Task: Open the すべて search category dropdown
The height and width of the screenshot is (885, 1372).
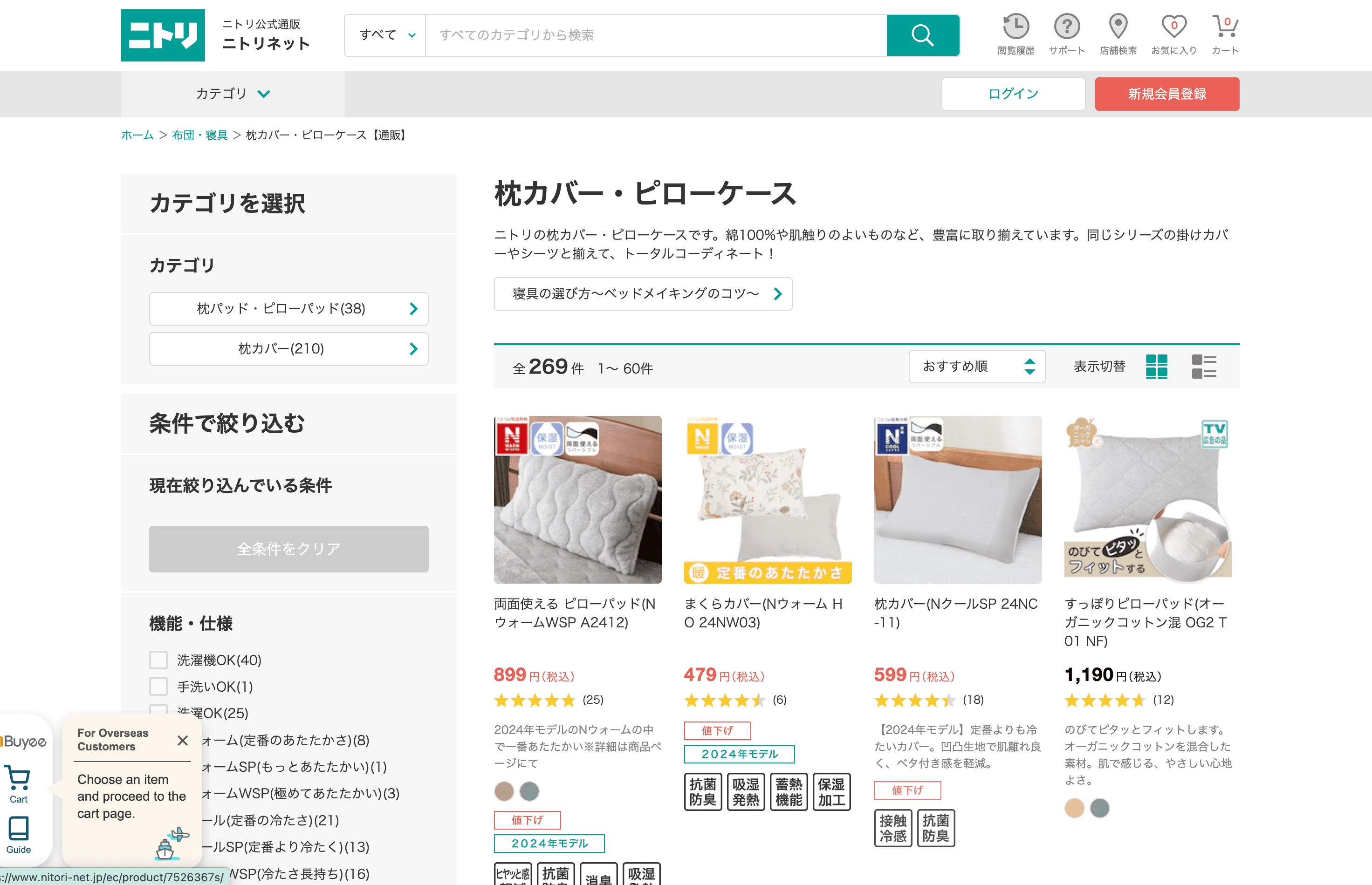Action: (x=386, y=35)
